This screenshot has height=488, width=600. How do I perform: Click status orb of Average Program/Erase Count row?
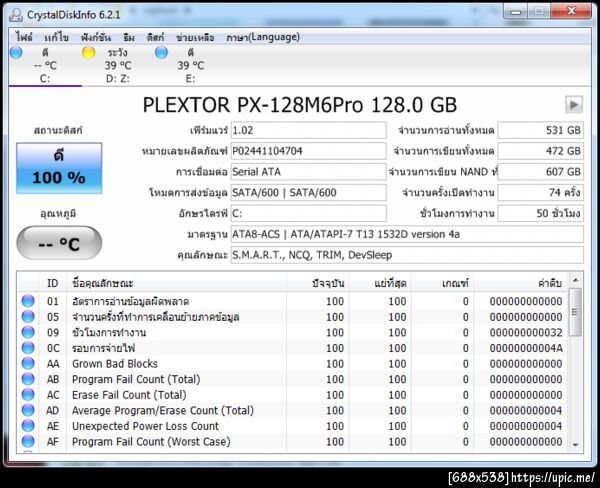coord(28,410)
